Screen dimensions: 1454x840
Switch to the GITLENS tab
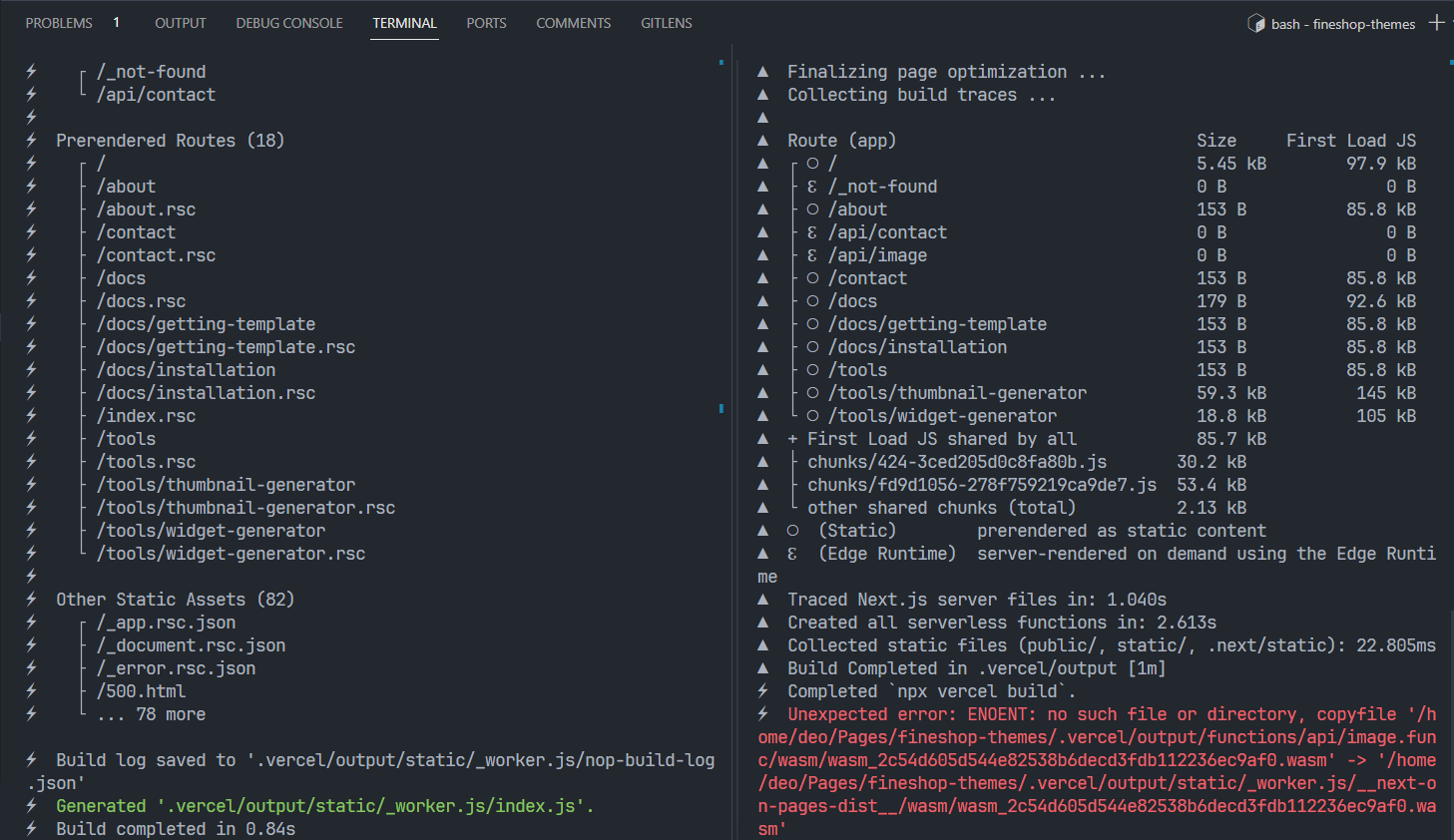point(667,23)
